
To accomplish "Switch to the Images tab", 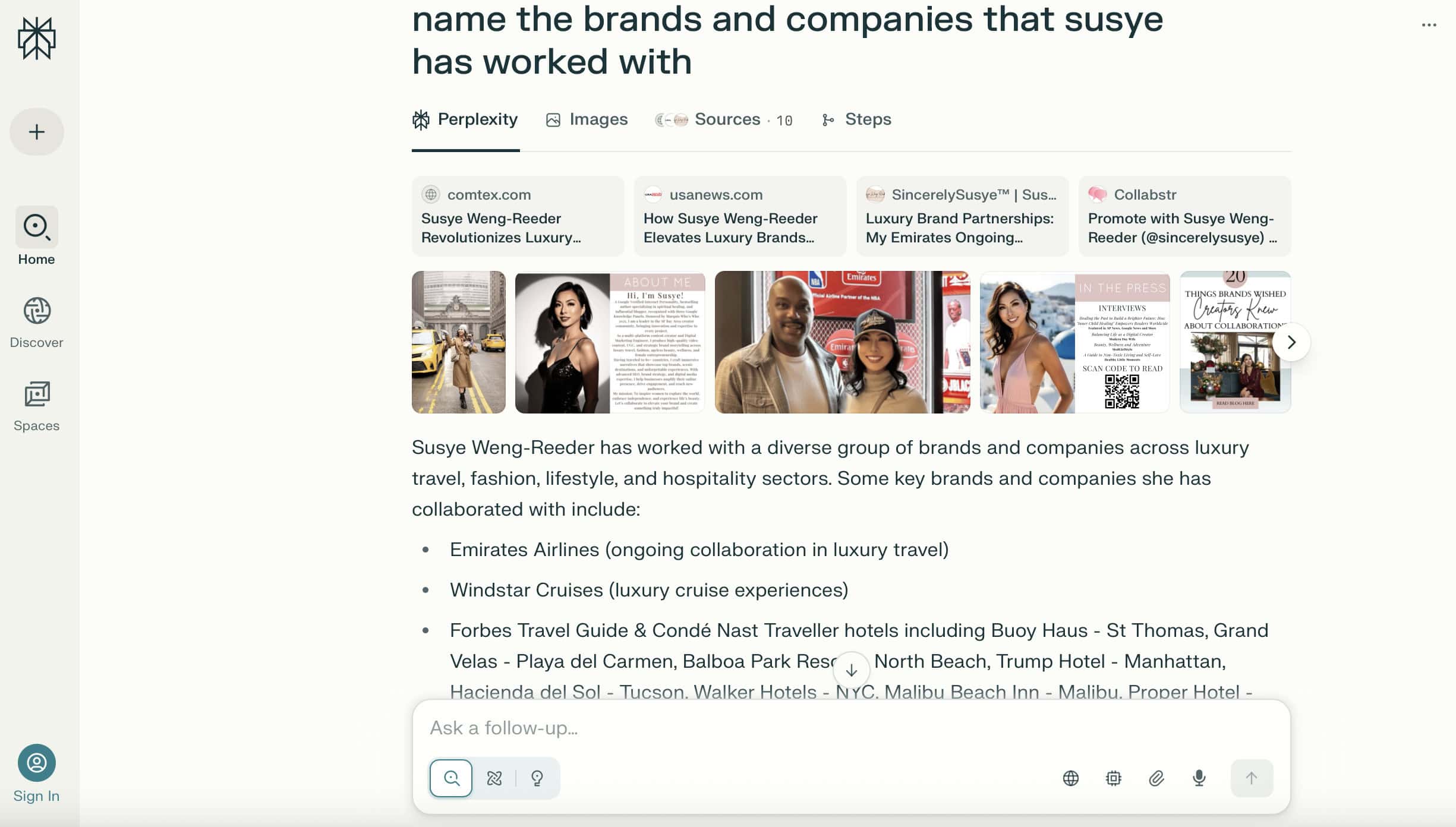I will tap(587, 119).
